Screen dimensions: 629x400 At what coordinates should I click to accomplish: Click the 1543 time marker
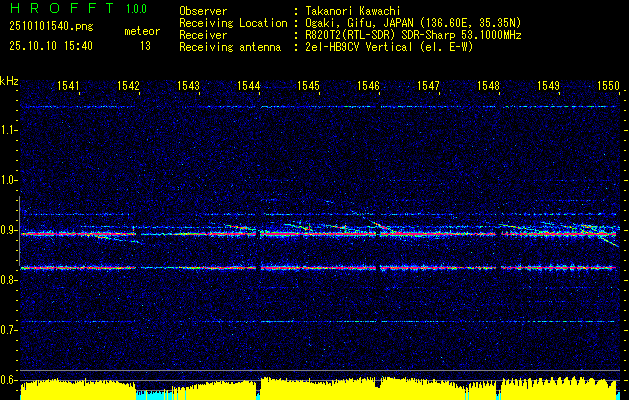(x=188, y=85)
